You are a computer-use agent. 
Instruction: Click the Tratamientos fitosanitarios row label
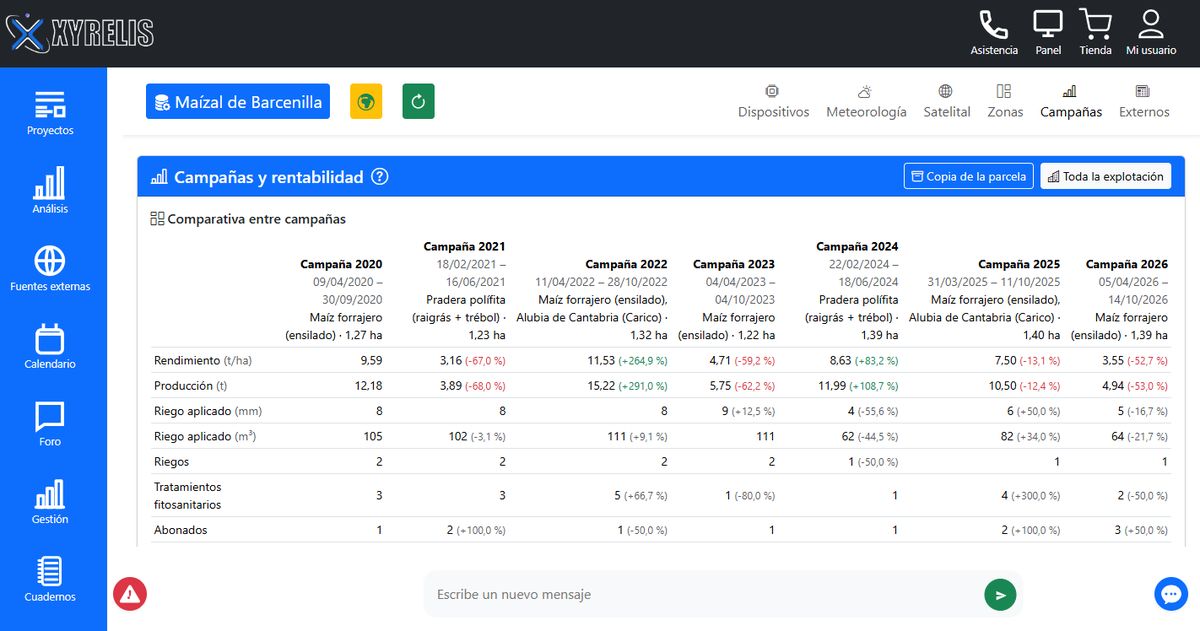coord(188,495)
